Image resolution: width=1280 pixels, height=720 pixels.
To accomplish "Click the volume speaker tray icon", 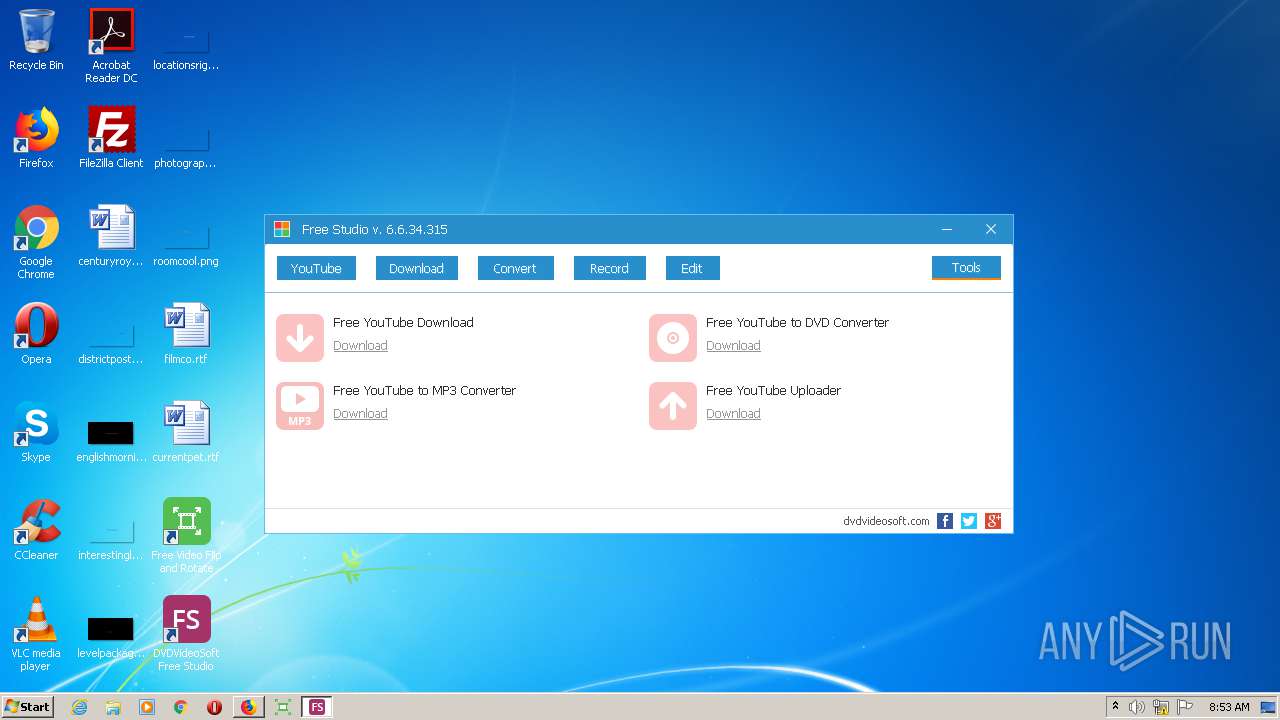I will 1137,707.
